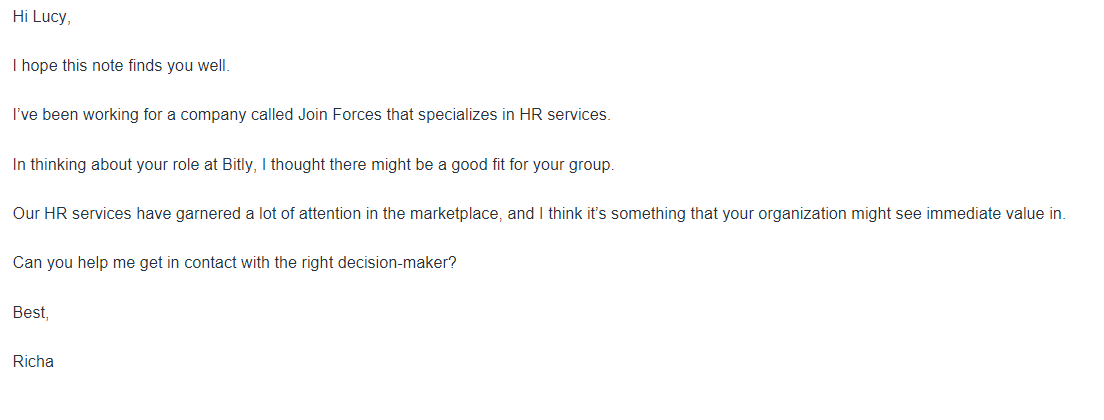Viewport: 1104px width, 420px height.
Task: Click the word 'decision-maker' in the question
Action: coord(405,263)
